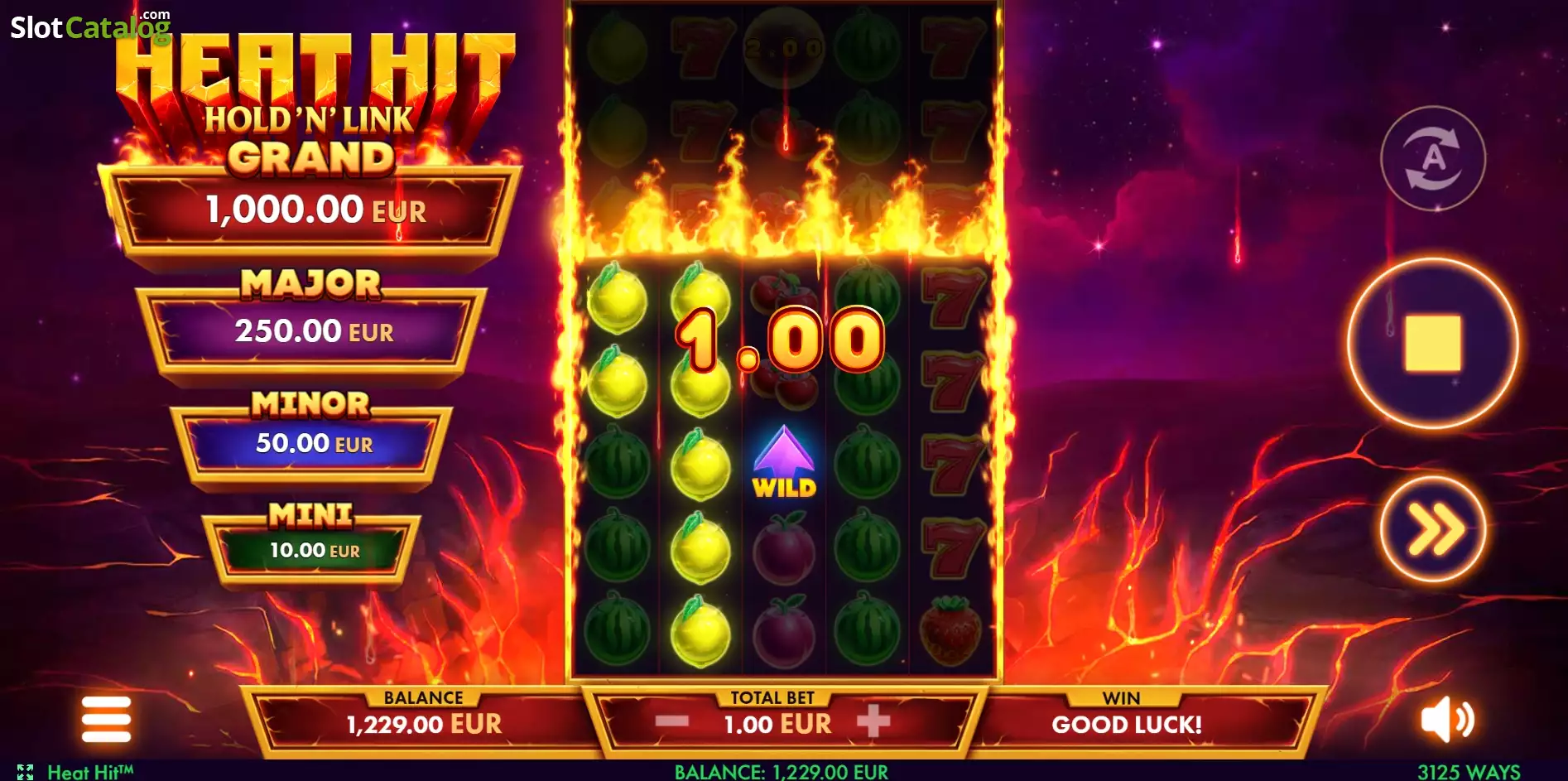Image resolution: width=1568 pixels, height=781 pixels.
Task: Stop the spin with square button
Action: click(x=1433, y=343)
